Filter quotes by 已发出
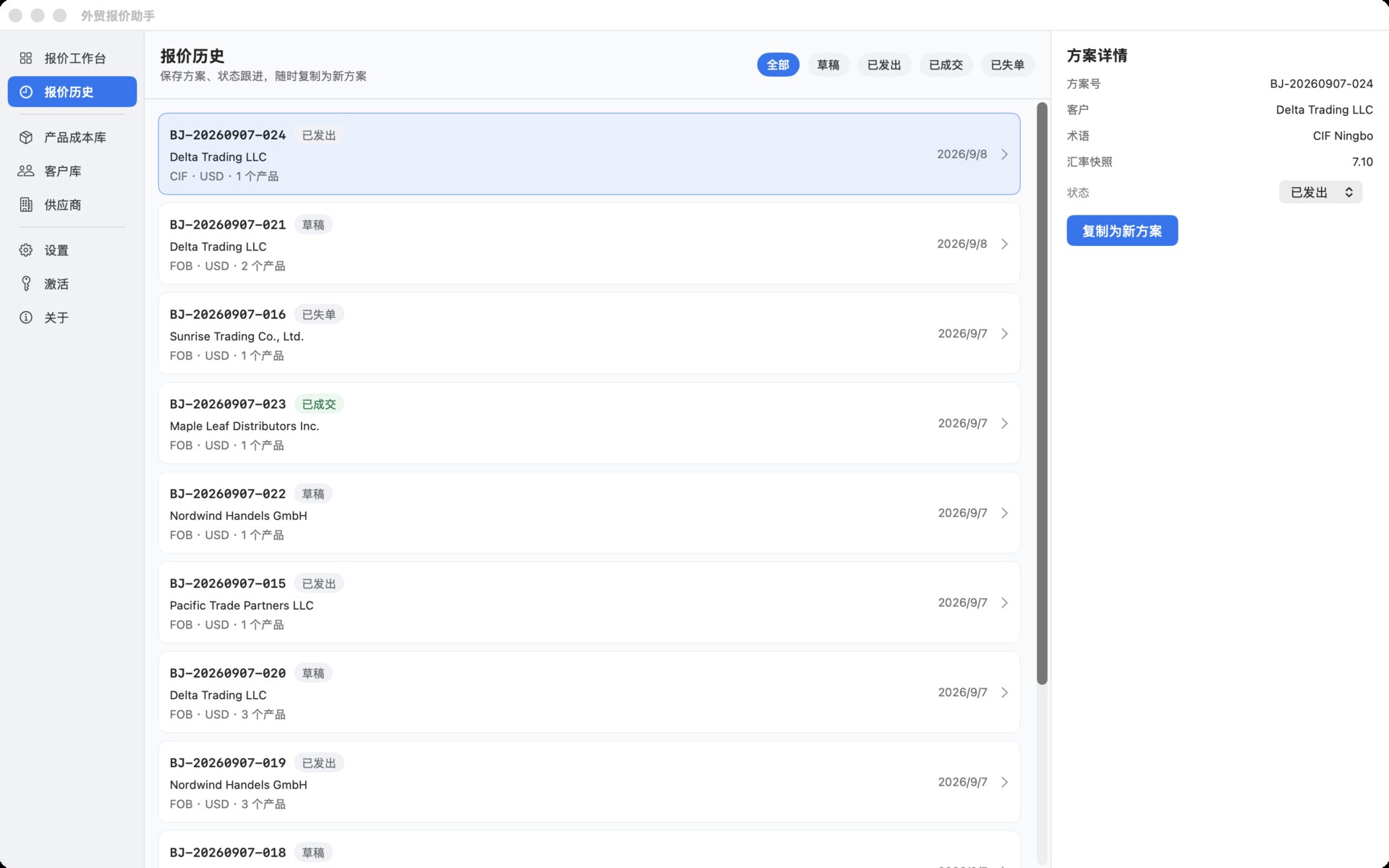Image resolution: width=1389 pixels, height=868 pixels. 884,65
